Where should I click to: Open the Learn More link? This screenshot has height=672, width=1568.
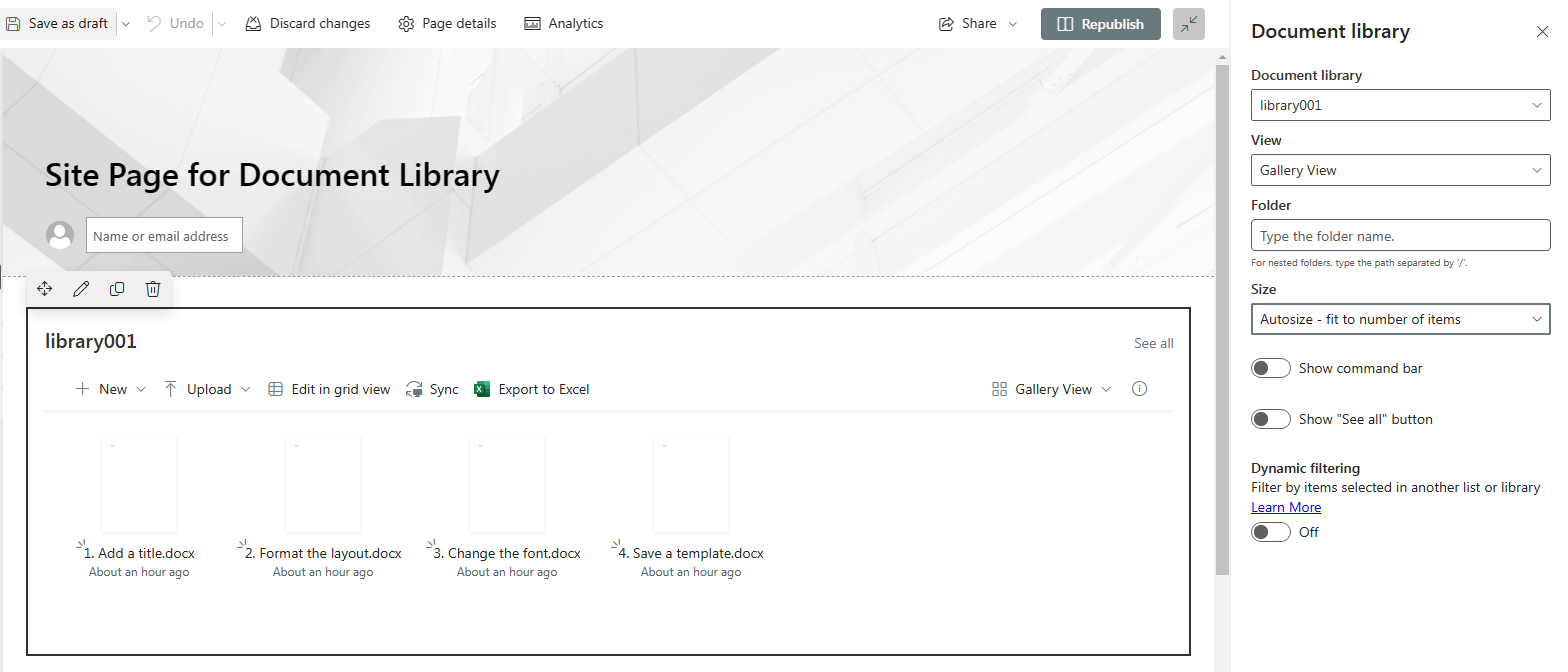pos(1286,507)
